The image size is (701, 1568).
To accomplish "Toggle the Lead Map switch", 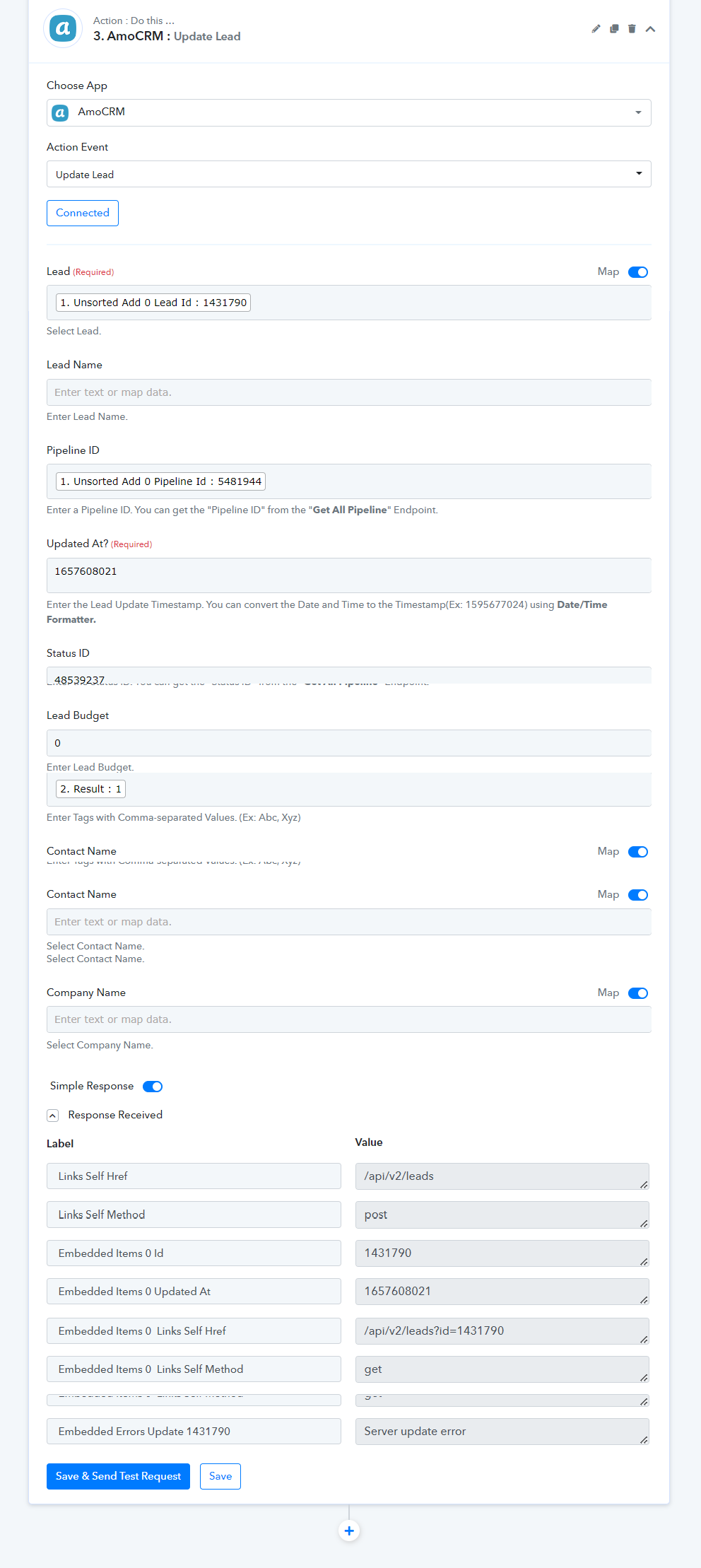I will (x=638, y=272).
